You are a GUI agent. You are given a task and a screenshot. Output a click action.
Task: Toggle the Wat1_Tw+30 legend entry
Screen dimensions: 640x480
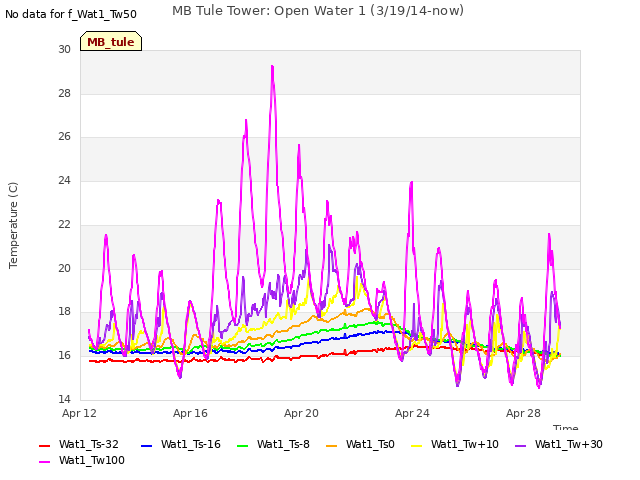pyautogui.click(x=558, y=444)
